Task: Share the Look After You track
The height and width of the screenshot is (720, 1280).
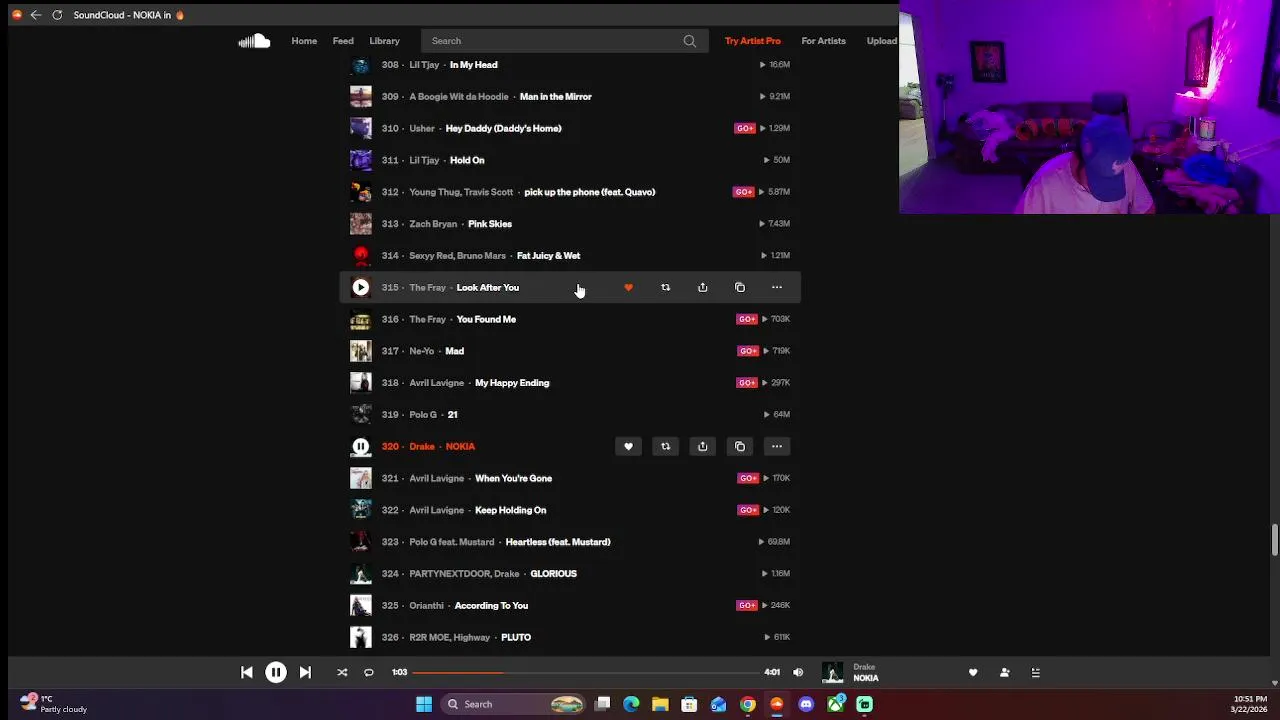Action: point(702,288)
